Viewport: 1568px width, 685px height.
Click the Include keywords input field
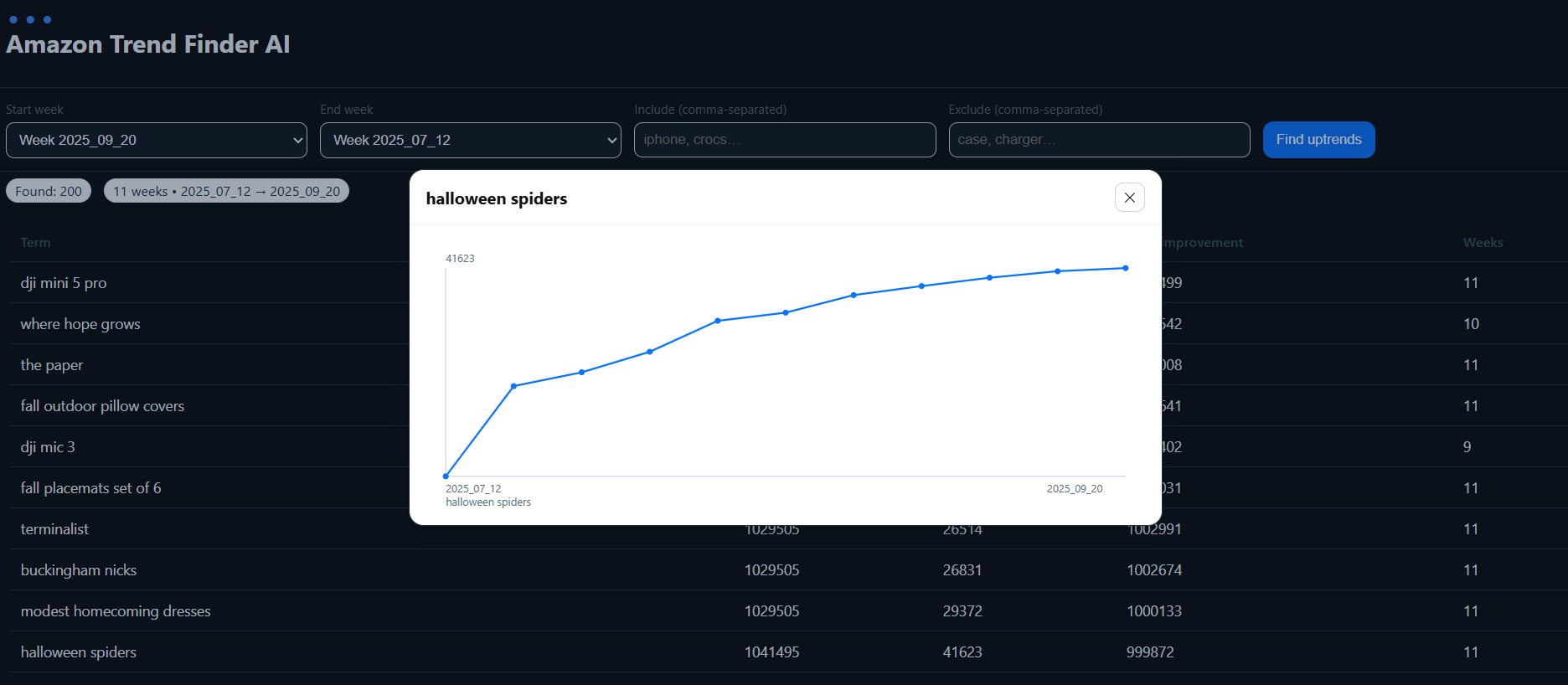(x=784, y=140)
